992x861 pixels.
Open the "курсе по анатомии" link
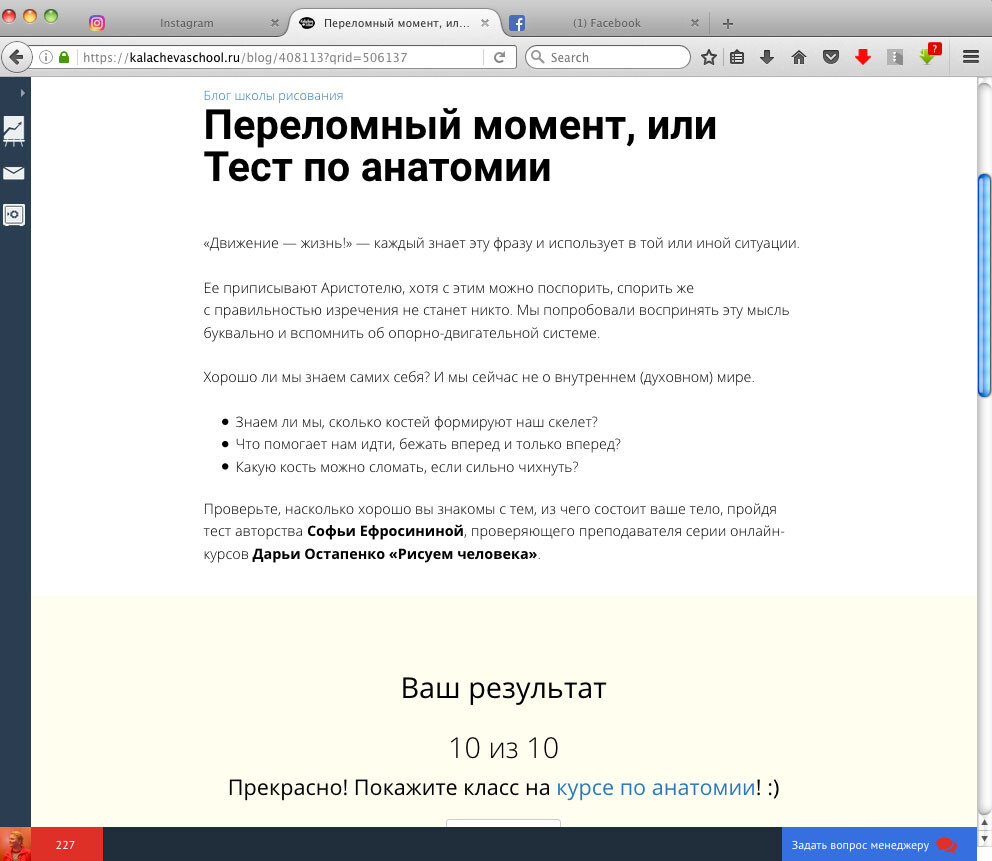tap(655, 788)
